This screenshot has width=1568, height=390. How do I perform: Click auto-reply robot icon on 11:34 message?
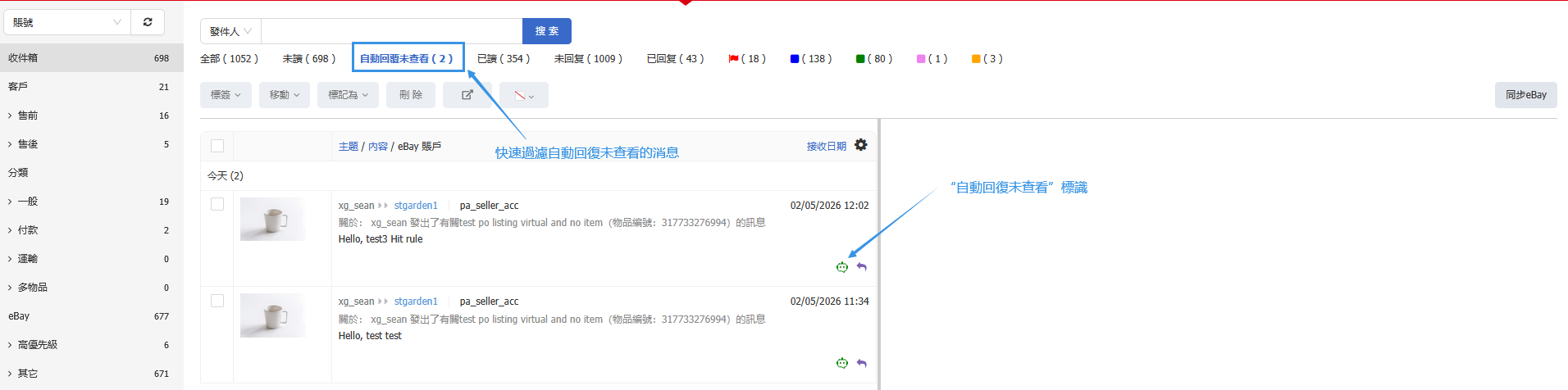pos(841,363)
